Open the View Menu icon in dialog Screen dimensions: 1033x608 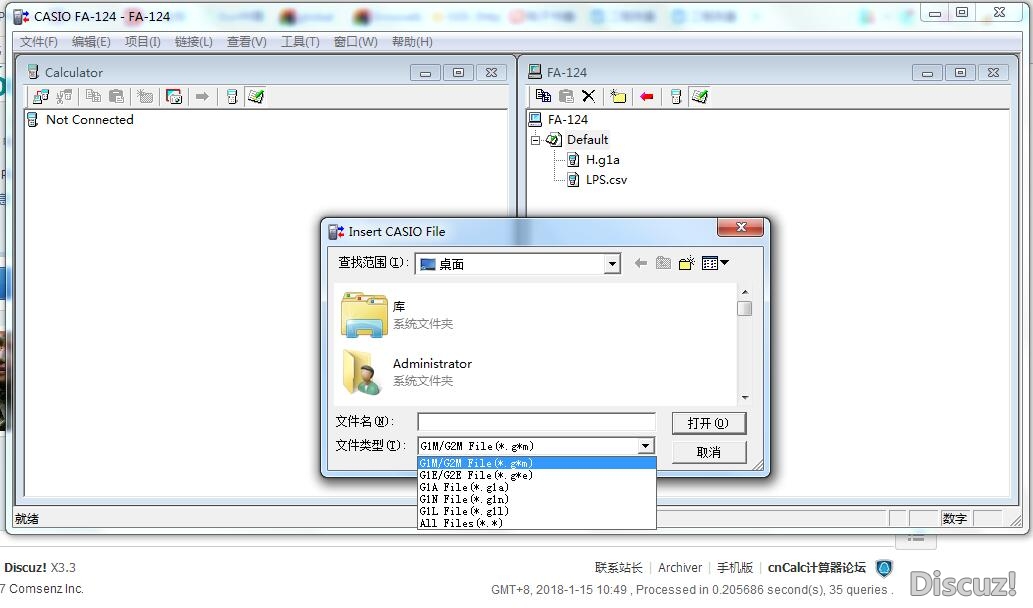(x=715, y=263)
